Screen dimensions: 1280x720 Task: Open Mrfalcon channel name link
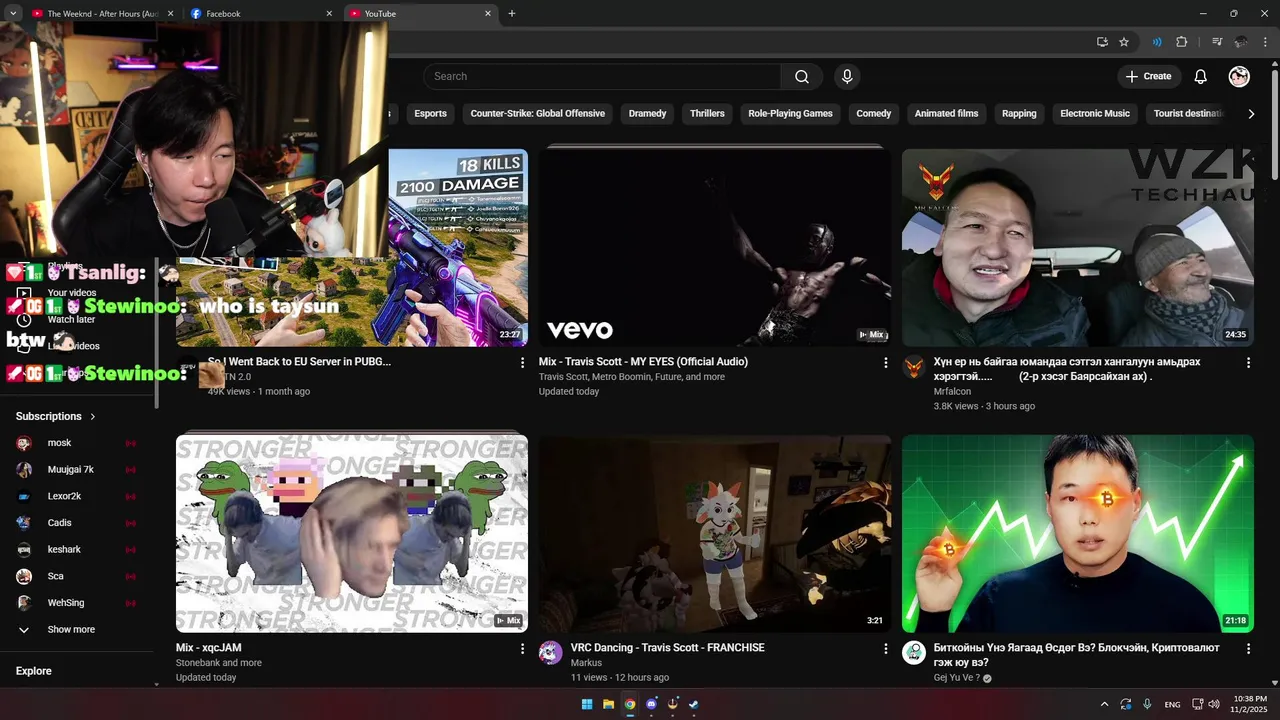(952, 392)
